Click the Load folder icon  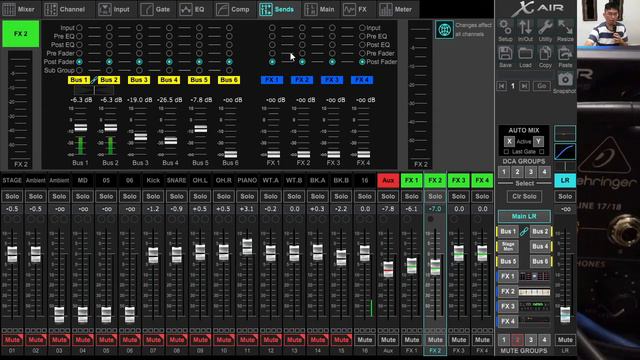(x=525, y=54)
